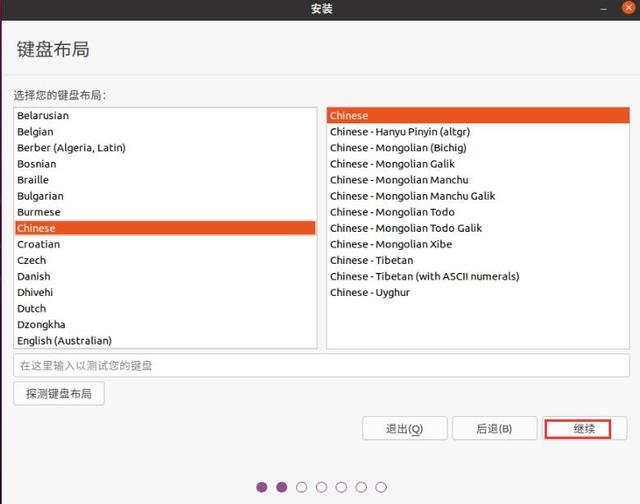Select Chinese - Hanyu Pinyin (altgr) variant
This screenshot has height=504, width=640.
click(x=478, y=132)
